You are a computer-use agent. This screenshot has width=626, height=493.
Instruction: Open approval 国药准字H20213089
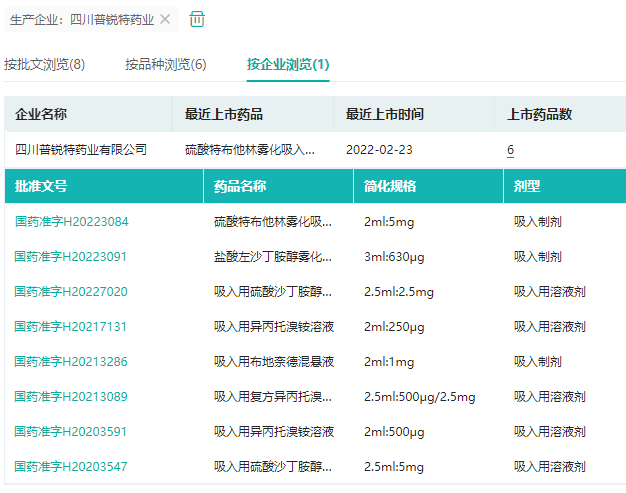click(71, 397)
